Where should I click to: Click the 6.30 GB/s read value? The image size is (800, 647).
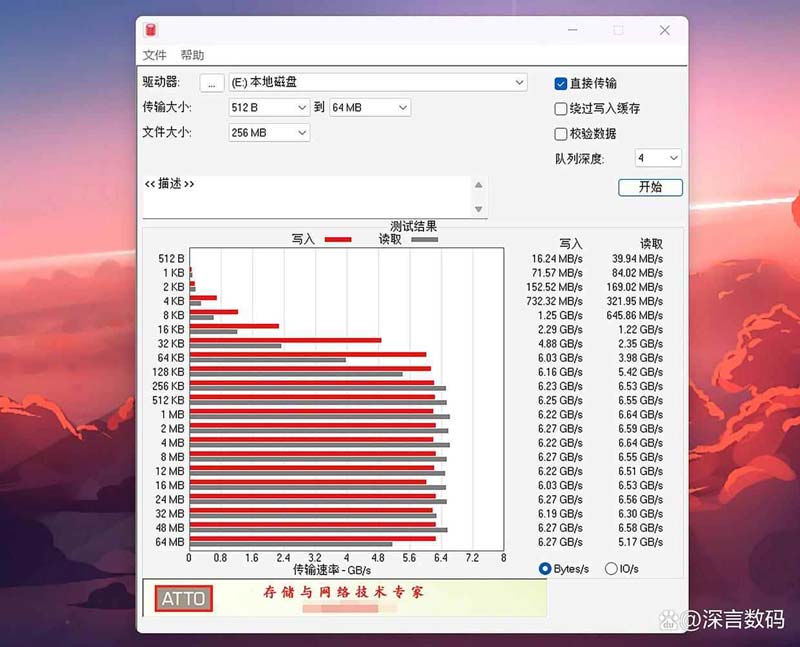click(x=640, y=514)
